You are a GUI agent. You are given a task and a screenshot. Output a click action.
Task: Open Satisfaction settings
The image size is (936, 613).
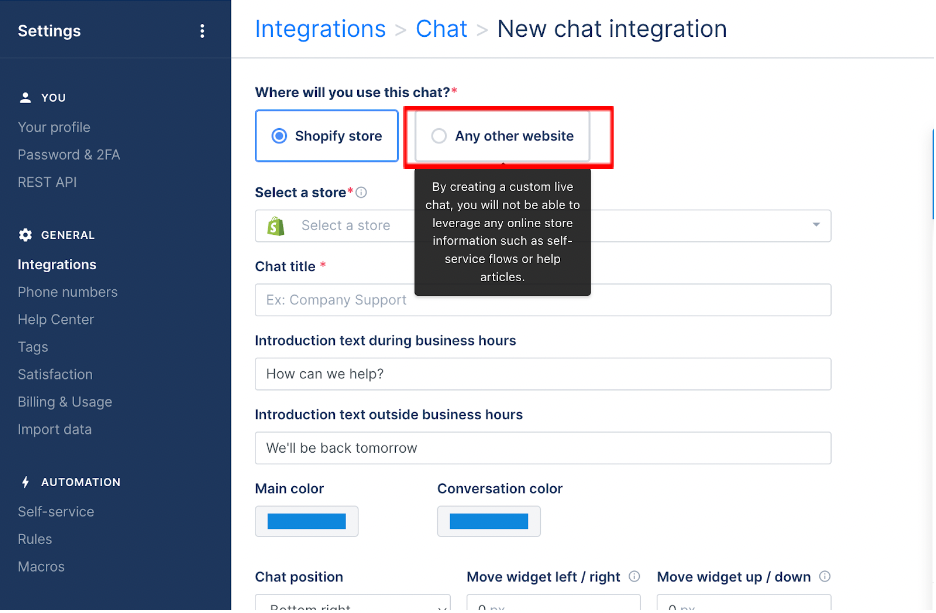click(55, 375)
